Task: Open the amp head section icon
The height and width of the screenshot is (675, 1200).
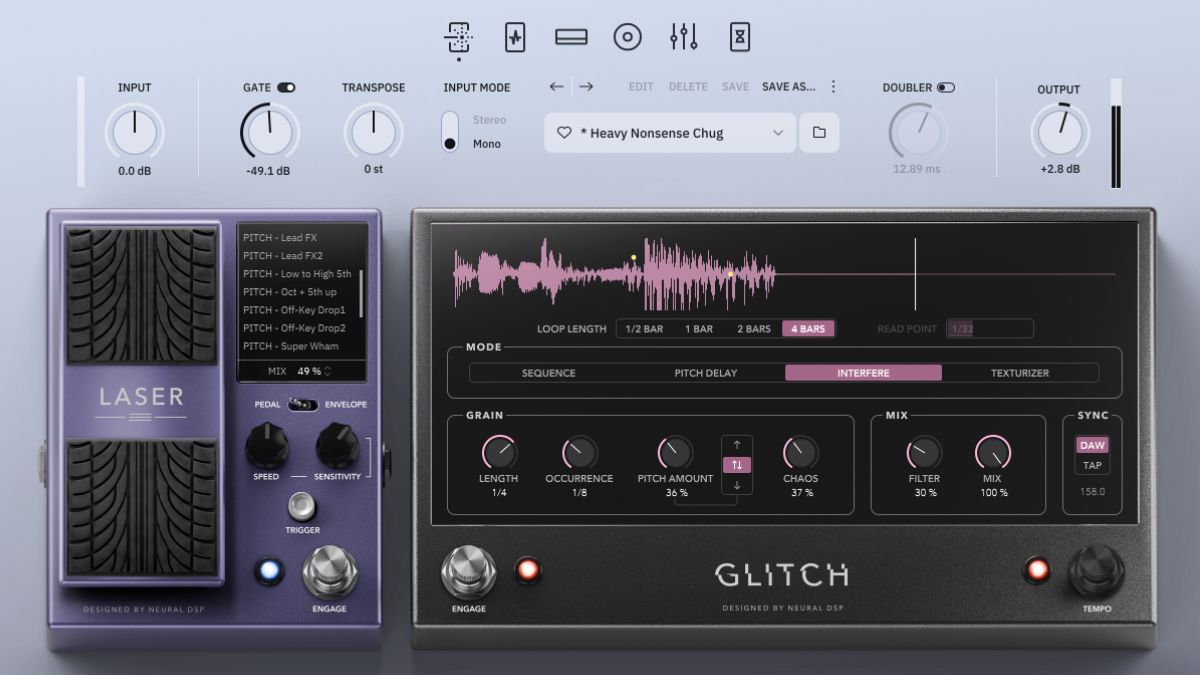Action: pyautogui.click(x=571, y=38)
